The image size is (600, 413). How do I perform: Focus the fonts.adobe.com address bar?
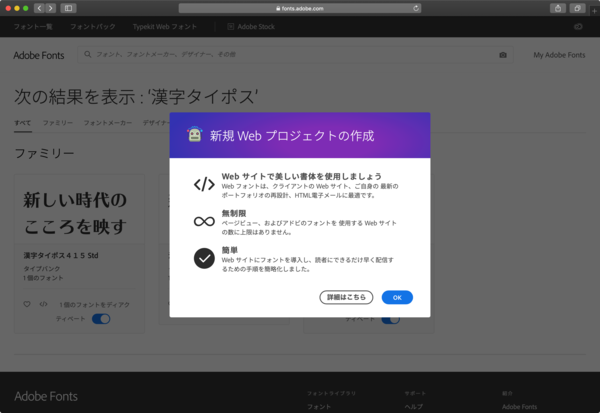pos(300,8)
